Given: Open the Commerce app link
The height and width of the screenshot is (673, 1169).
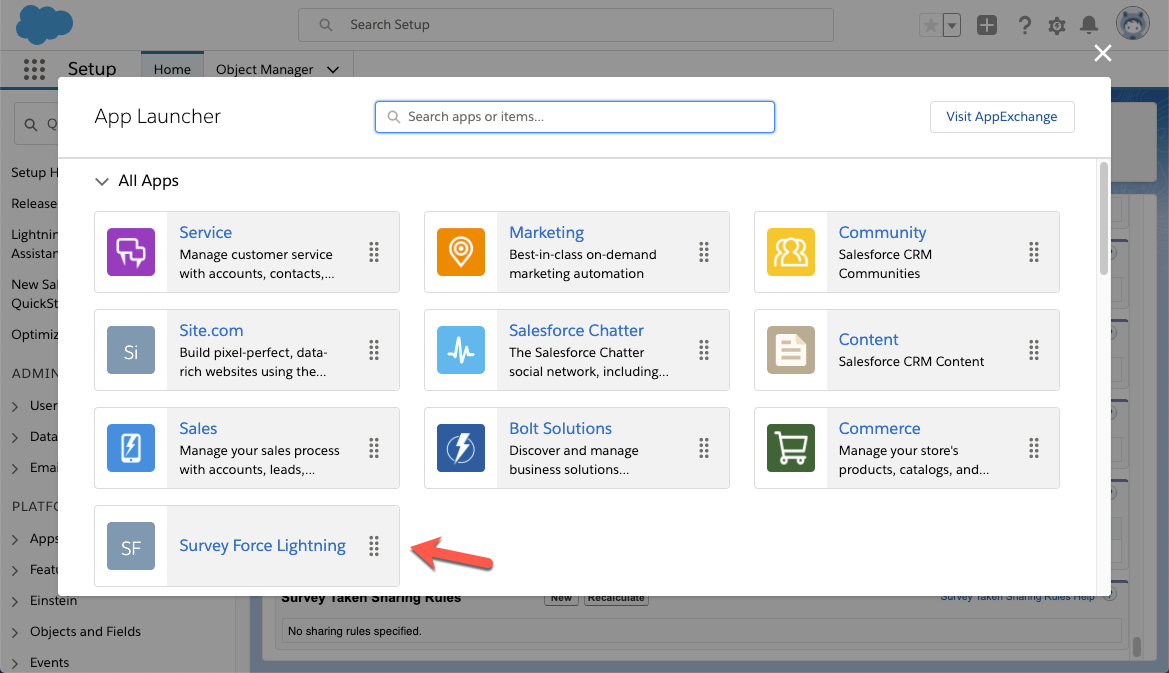Looking at the screenshot, I should [880, 429].
